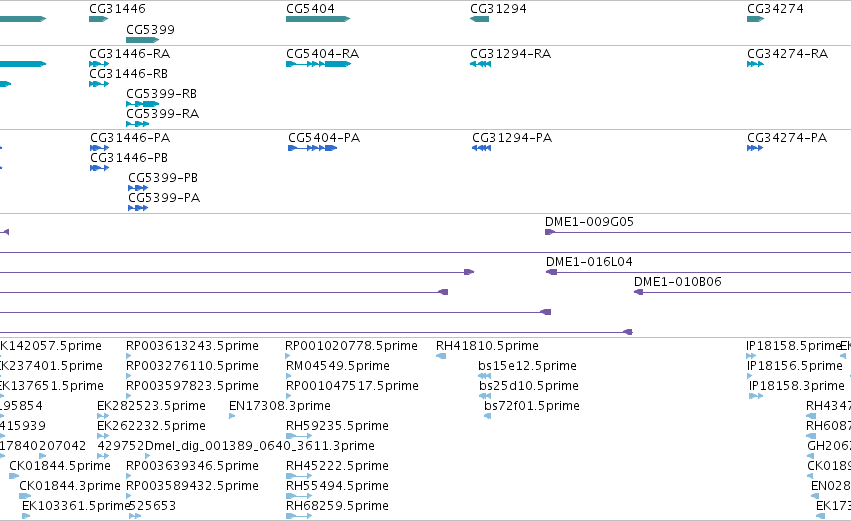Click EST bs72f01.5prime
Screen dimensions: 851x521
(532, 406)
